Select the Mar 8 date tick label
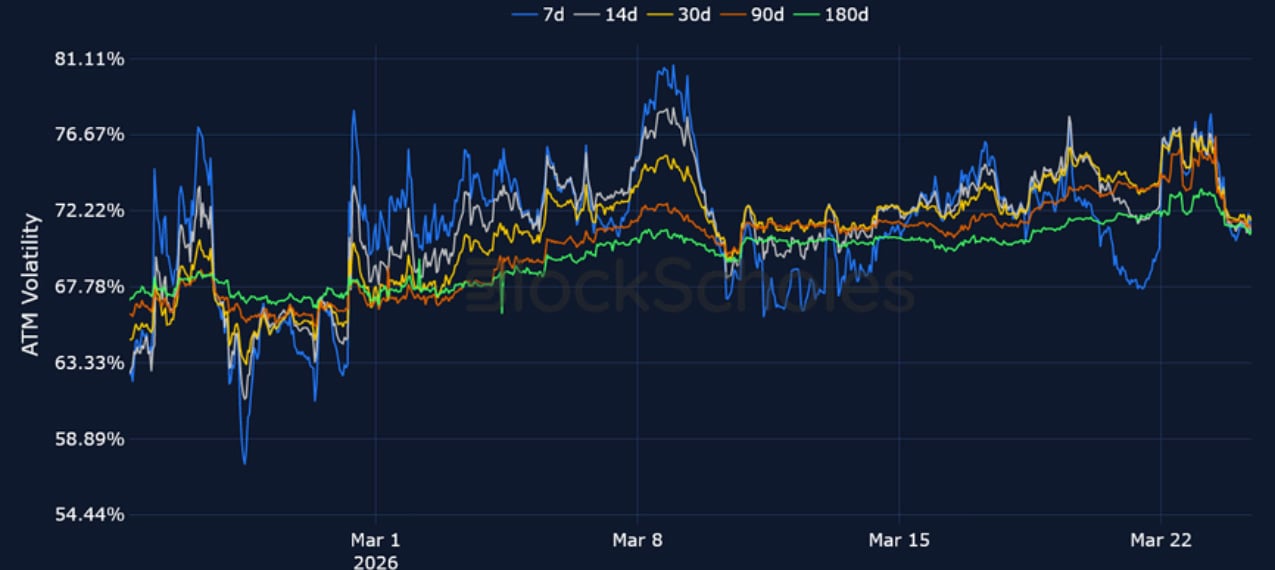This screenshot has width=1275, height=570. coord(638,541)
